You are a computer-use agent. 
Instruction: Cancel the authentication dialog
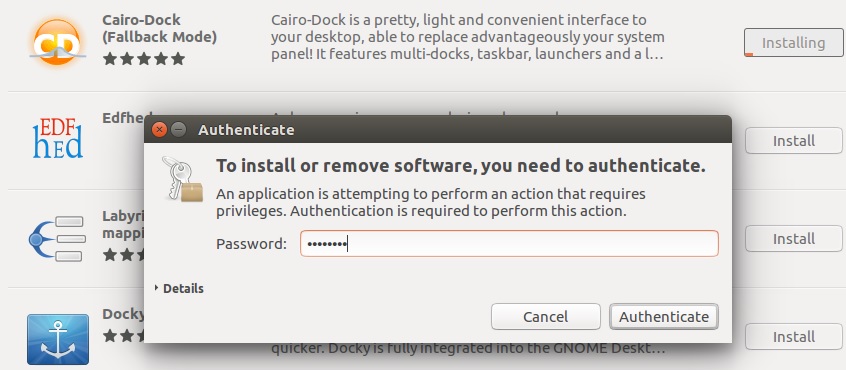click(545, 317)
